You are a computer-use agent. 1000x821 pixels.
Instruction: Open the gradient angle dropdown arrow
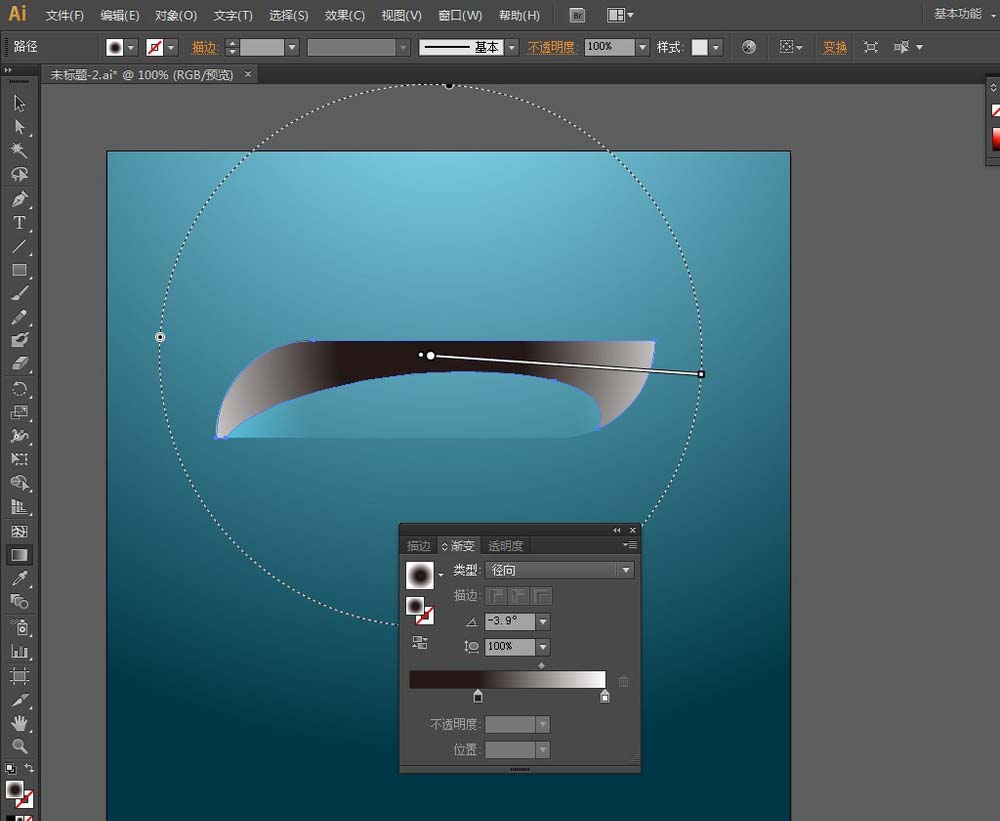[543, 621]
